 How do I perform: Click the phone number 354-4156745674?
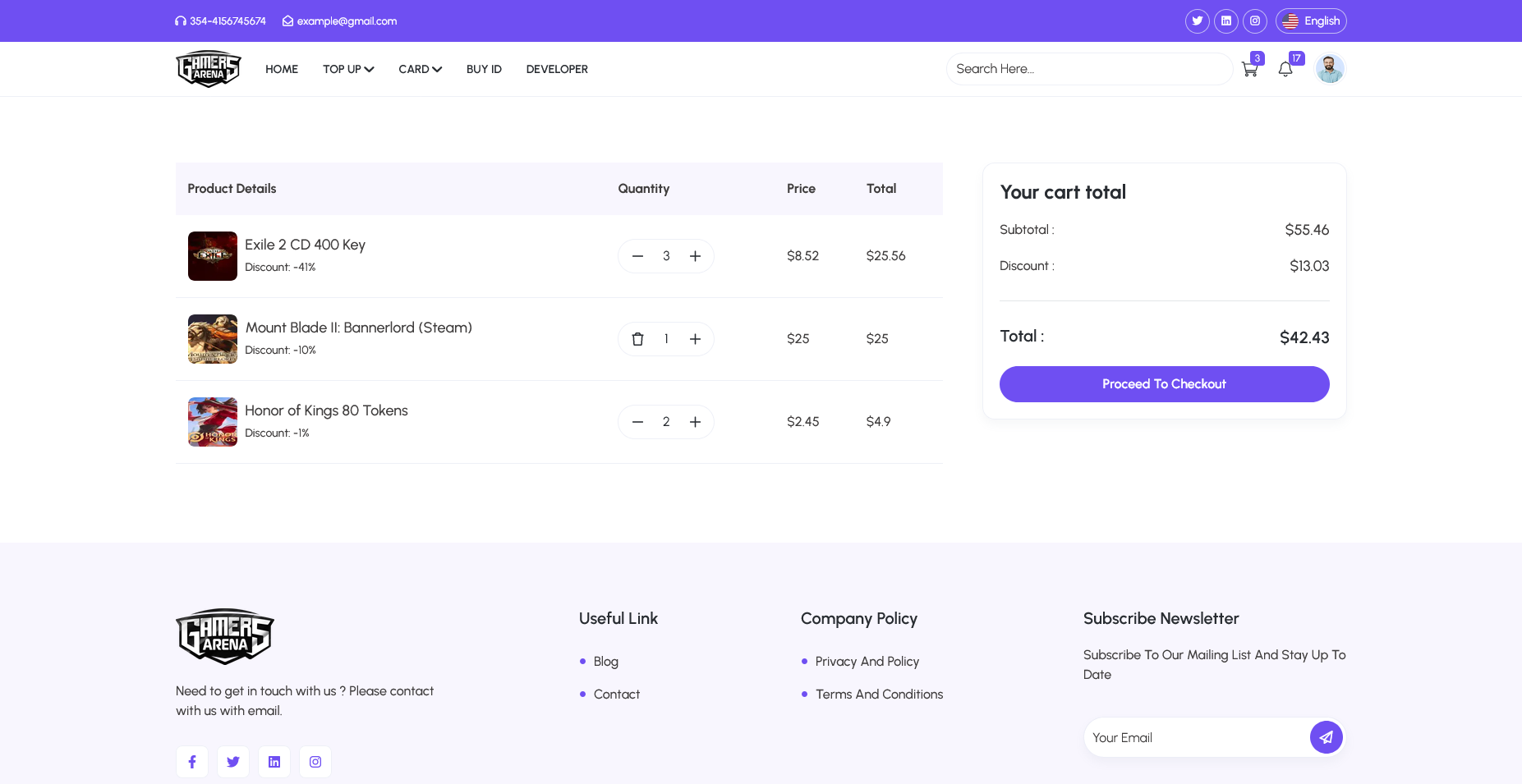pos(221,21)
